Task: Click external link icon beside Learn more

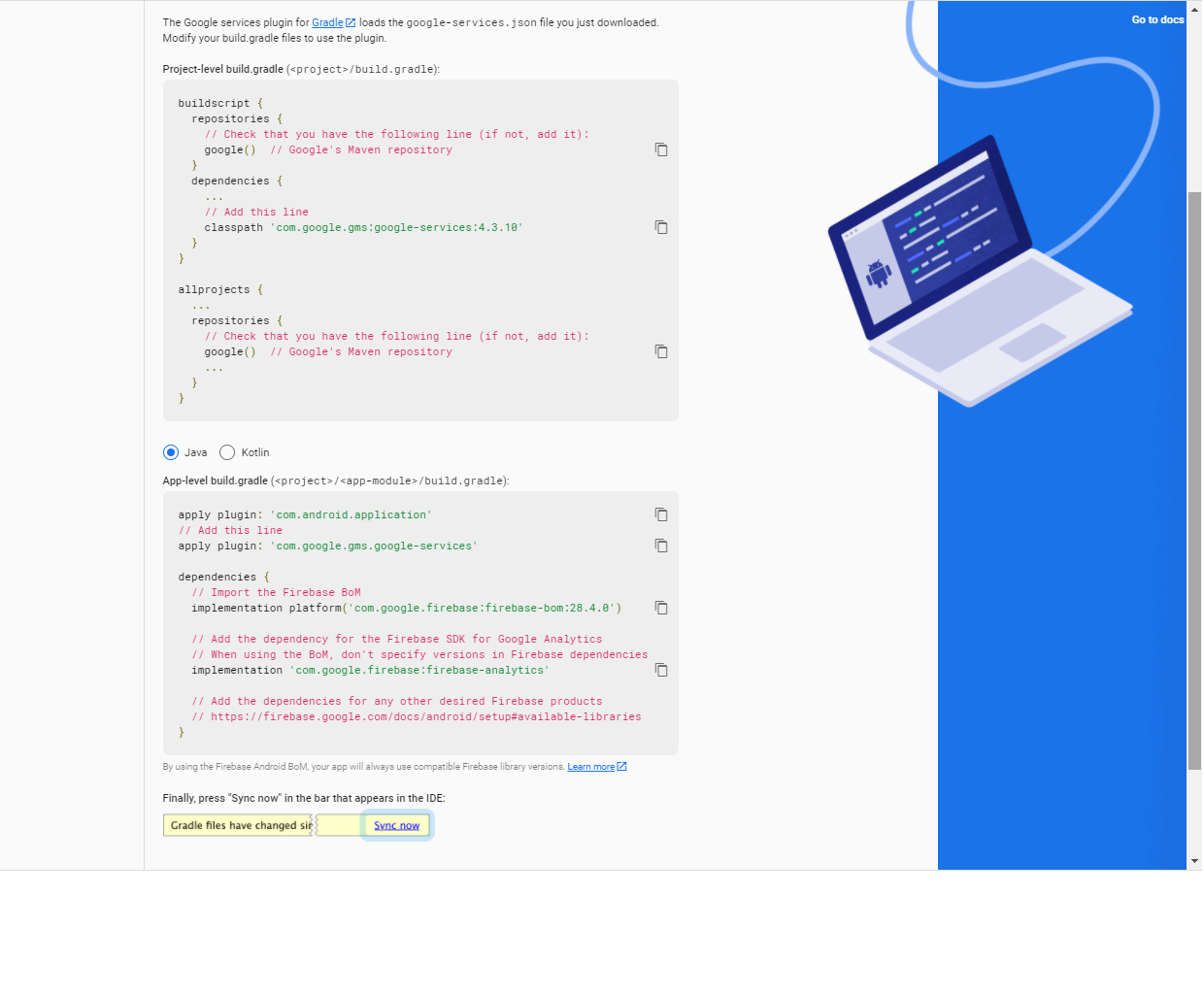Action: pyautogui.click(x=621, y=767)
